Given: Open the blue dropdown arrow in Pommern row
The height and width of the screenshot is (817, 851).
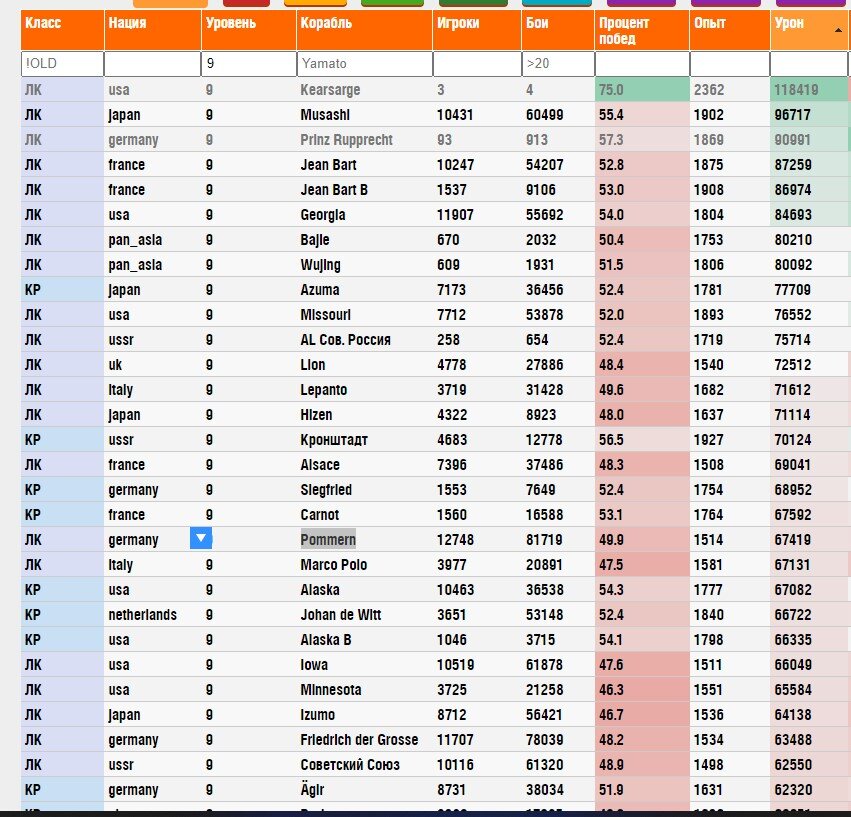Looking at the screenshot, I should tap(201, 539).
